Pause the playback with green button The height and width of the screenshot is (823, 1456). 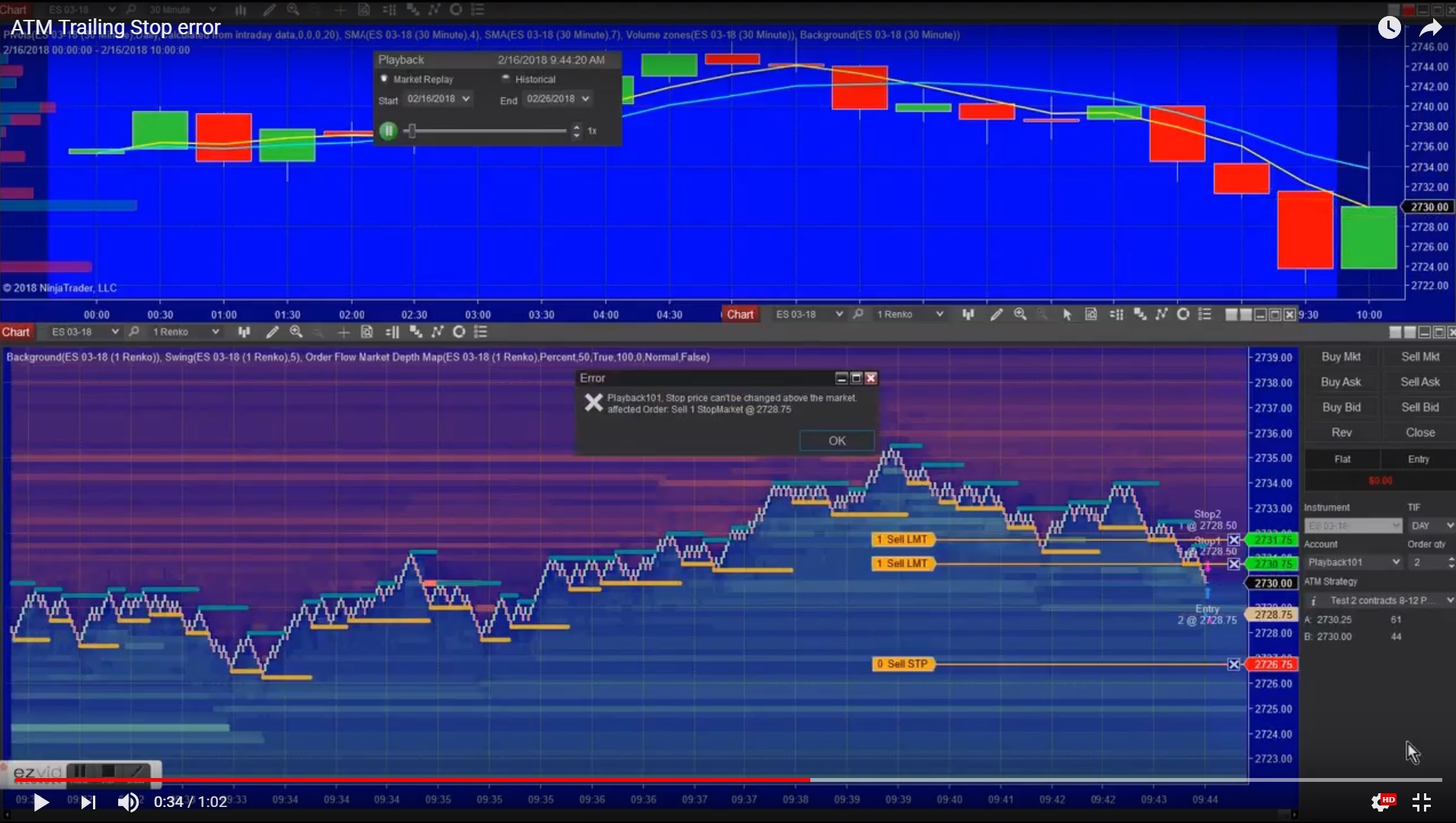pyautogui.click(x=388, y=131)
